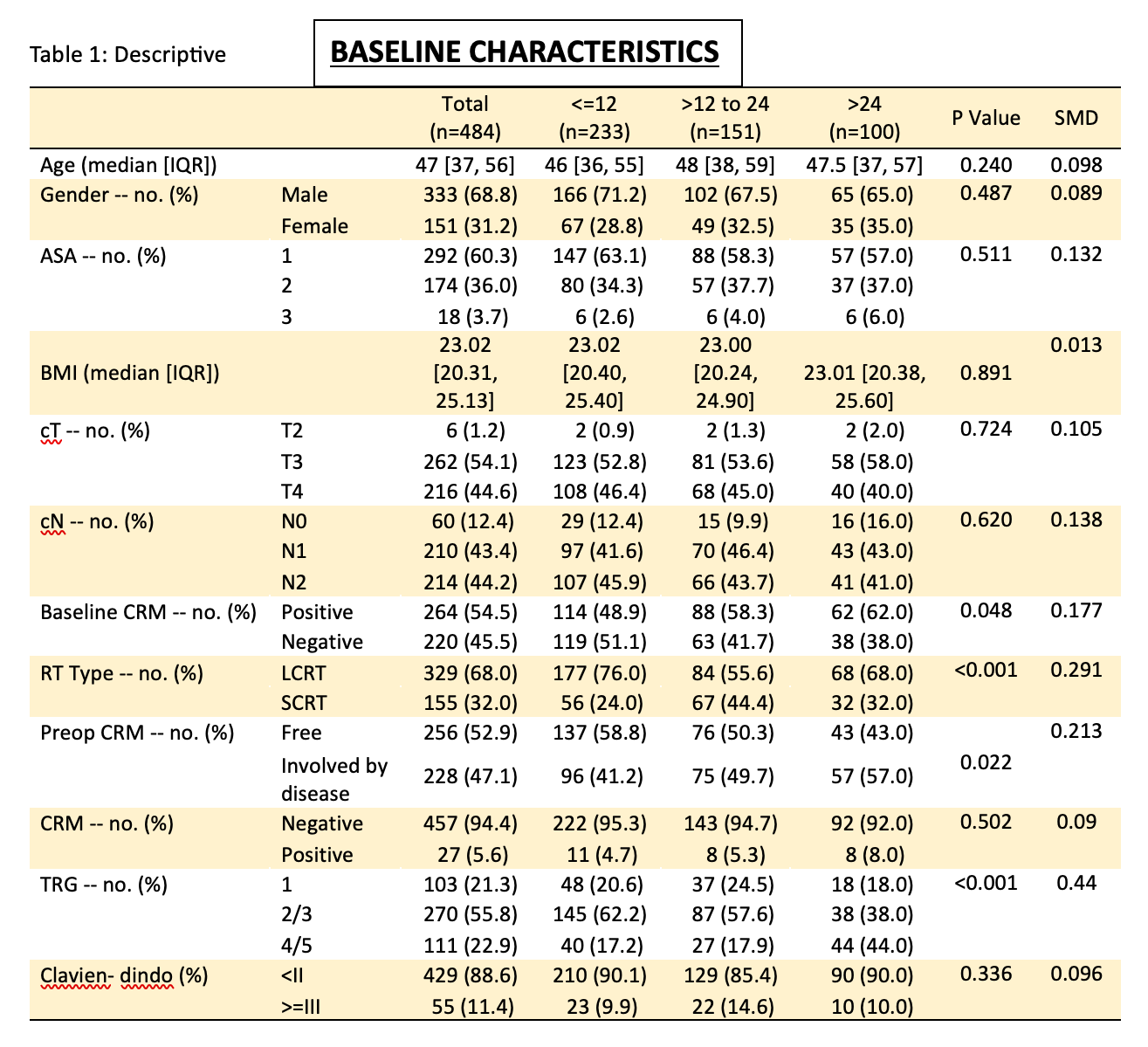Click the 'TRG -- no. (%)' row label
The width and height of the screenshot is (1148, 1047).
[x=104, y=885]
